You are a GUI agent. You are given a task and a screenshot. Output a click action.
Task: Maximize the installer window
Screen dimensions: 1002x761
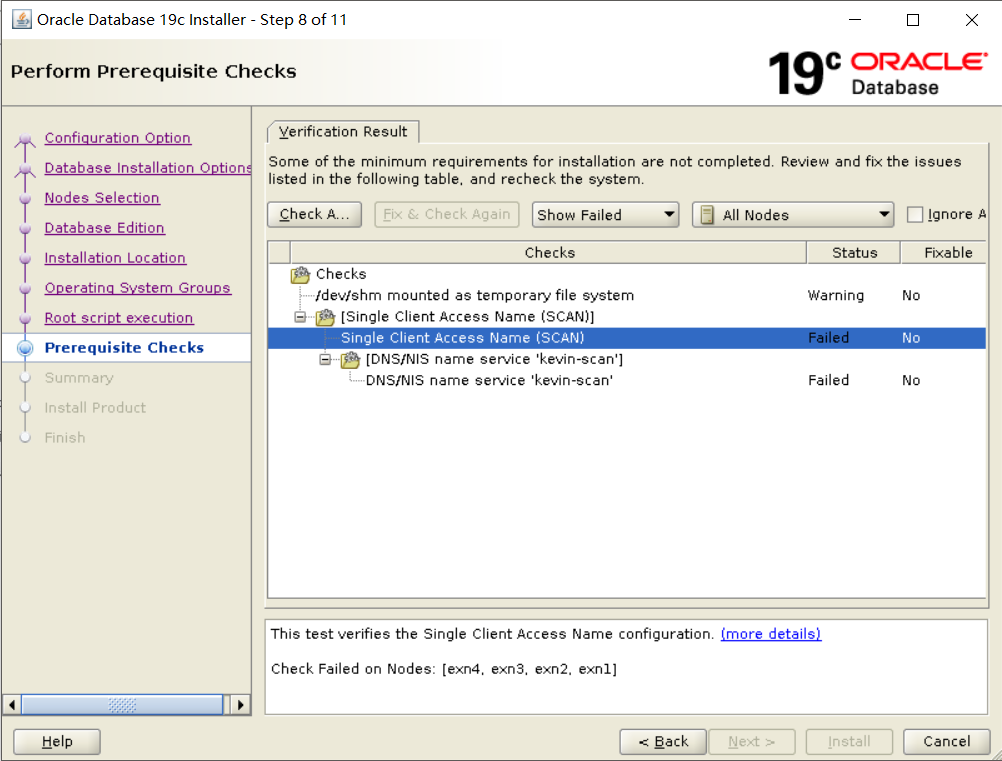pos(913,20)
